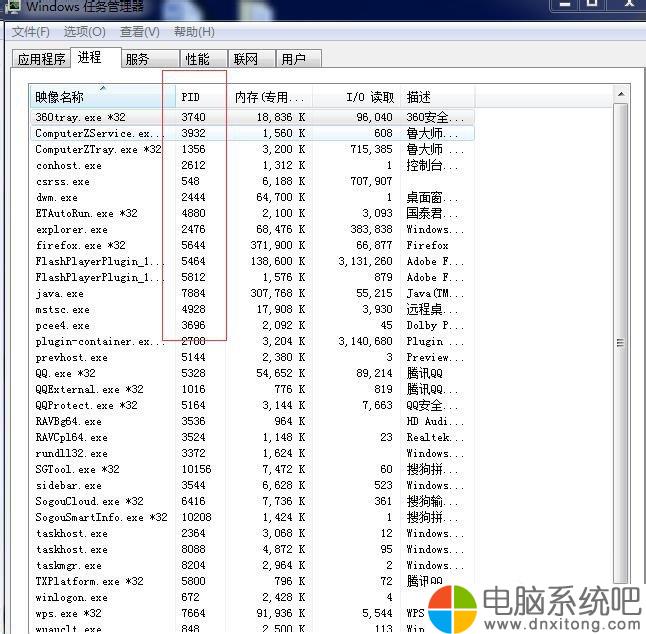Viewport: 646px width, 634px height.
Task: Switch to the 用户 tab
Action: [x=299, y=59]
